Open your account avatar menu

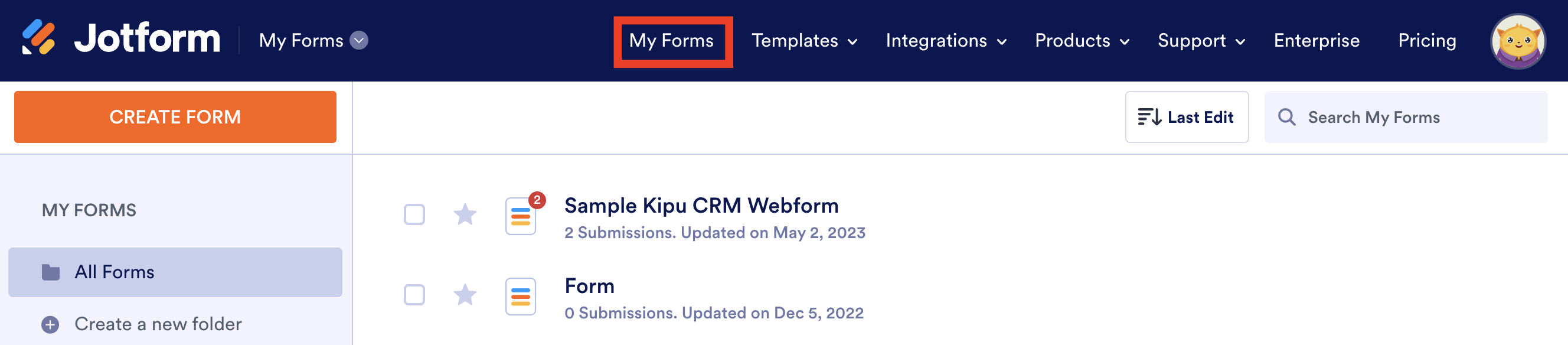pos(1518,40)
